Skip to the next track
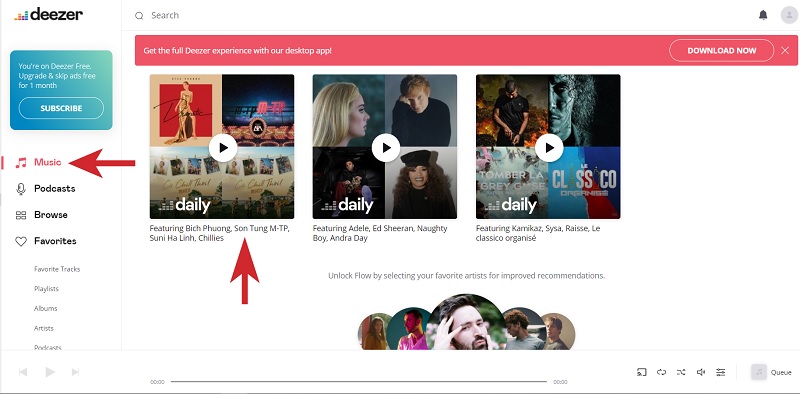The width and height of the screenshot is (800, 394). [x=76, y=372]
